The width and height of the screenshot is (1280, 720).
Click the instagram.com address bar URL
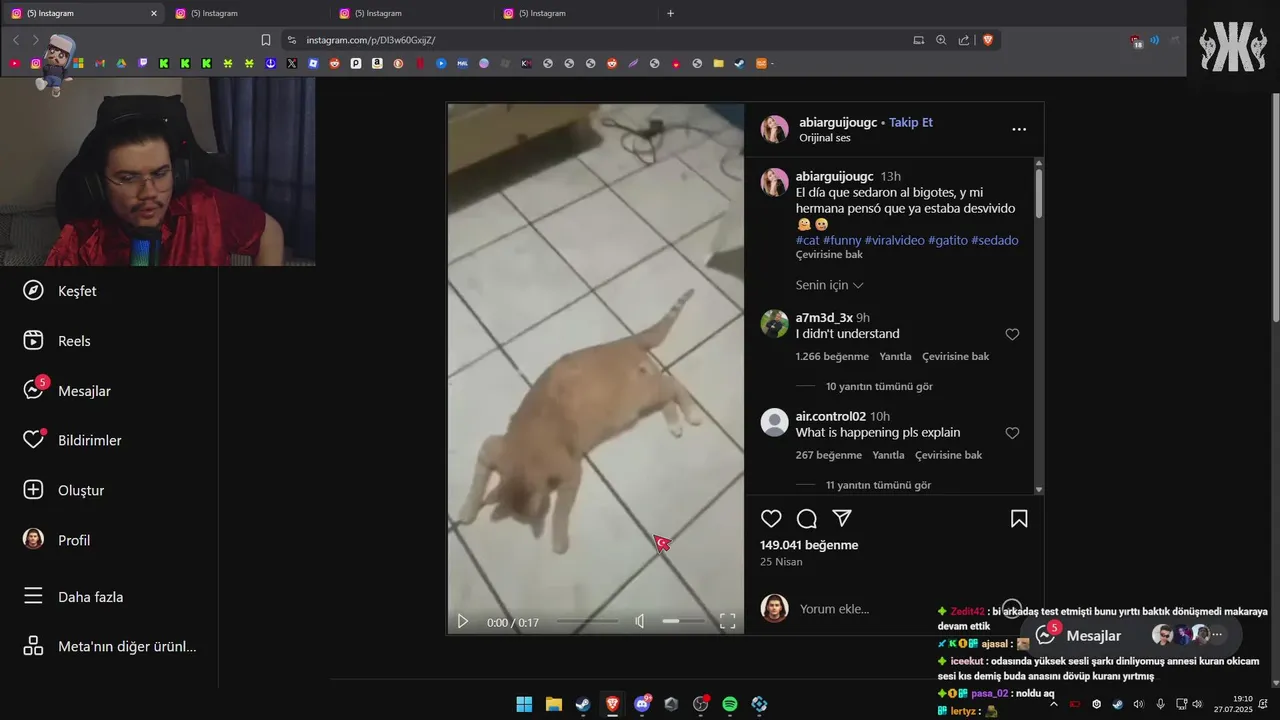click(371, 40)
